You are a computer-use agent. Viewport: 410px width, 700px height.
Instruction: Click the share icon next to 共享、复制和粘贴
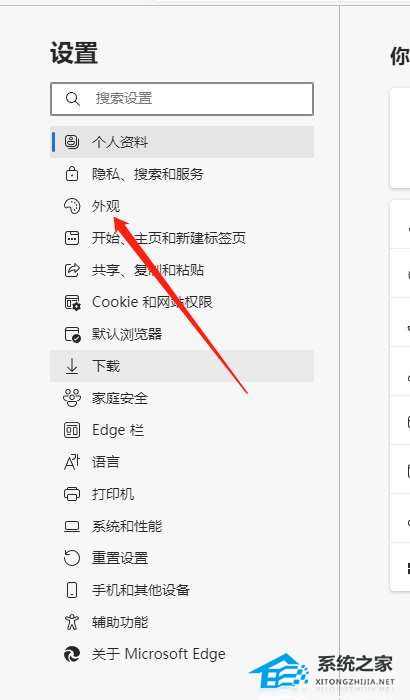pyautogui.click(x=71, y=270)
